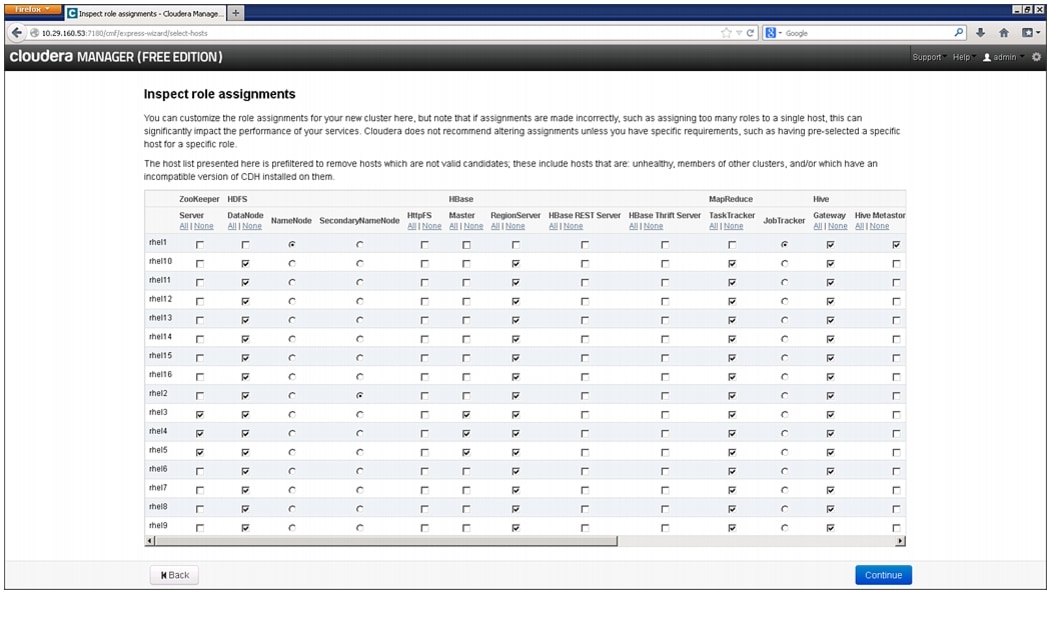Go to the Firefox home page icon
Image resolution: width=1051 pixels, height=623 pixels.
coord(1004,33)
